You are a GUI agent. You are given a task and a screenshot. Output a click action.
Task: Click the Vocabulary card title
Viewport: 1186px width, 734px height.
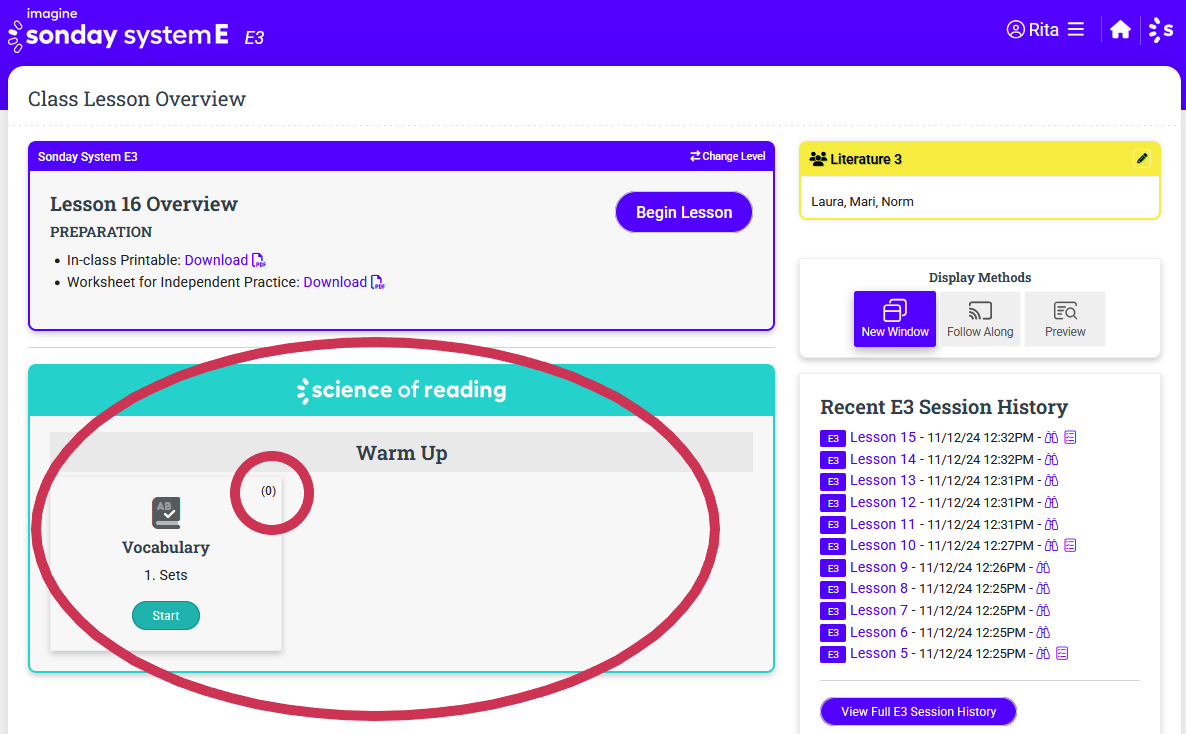(166, 547)
